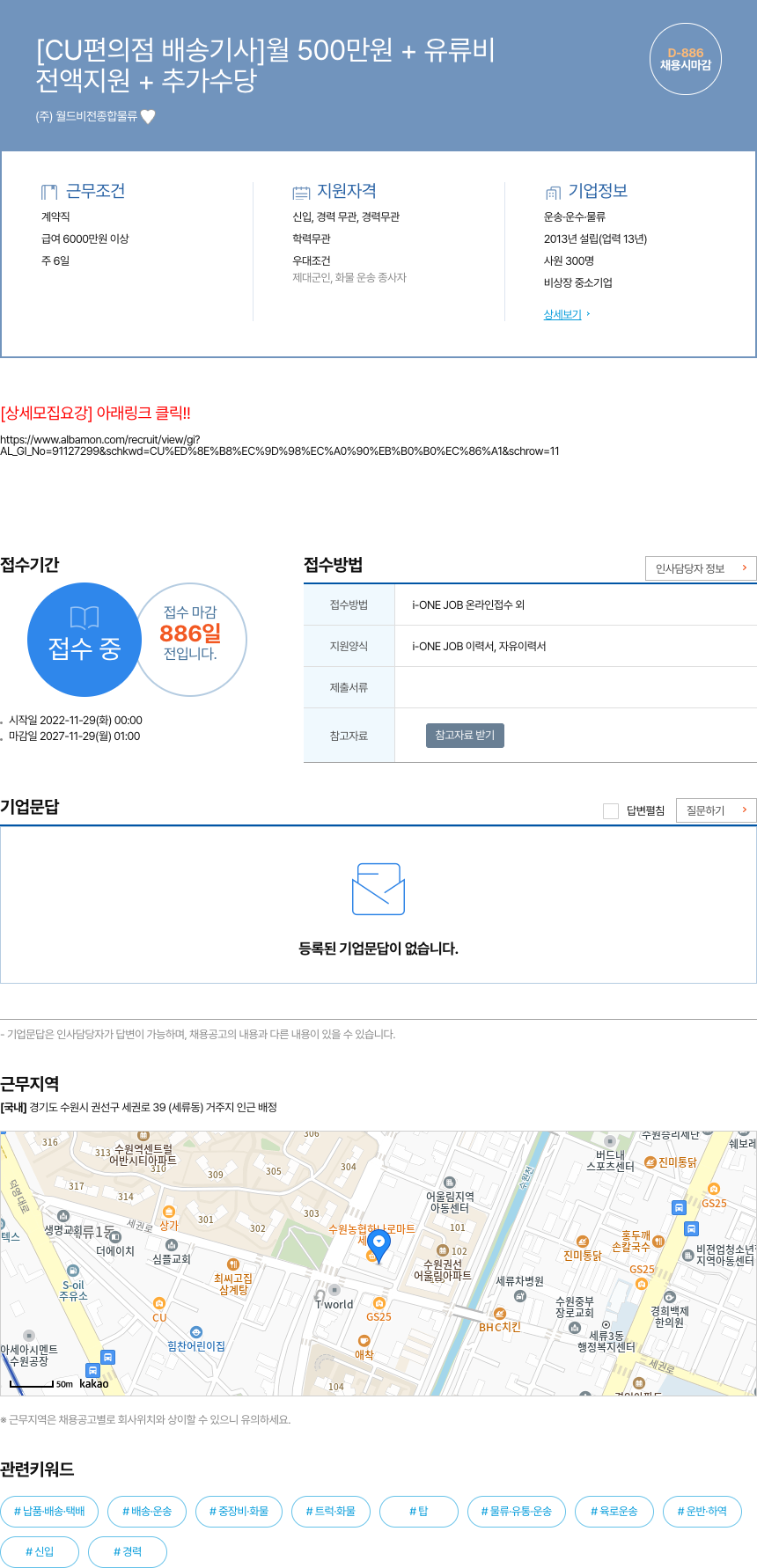Click the 참고자료 받기 button

465,736
